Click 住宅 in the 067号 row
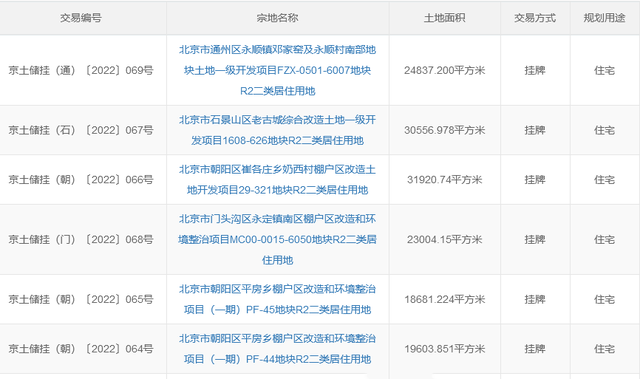 pyautogui.click(x=604, y=130)
